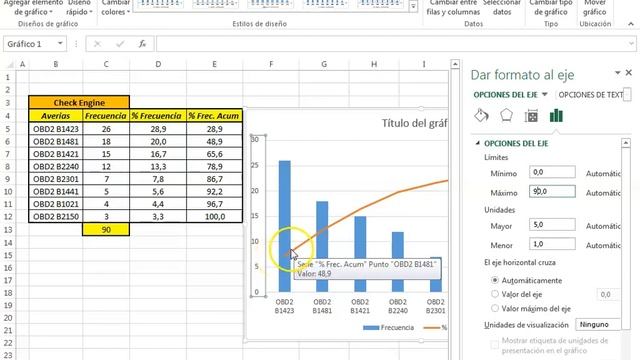
Task: Click OBD2 B2240 axis category label
Action: 398,306
